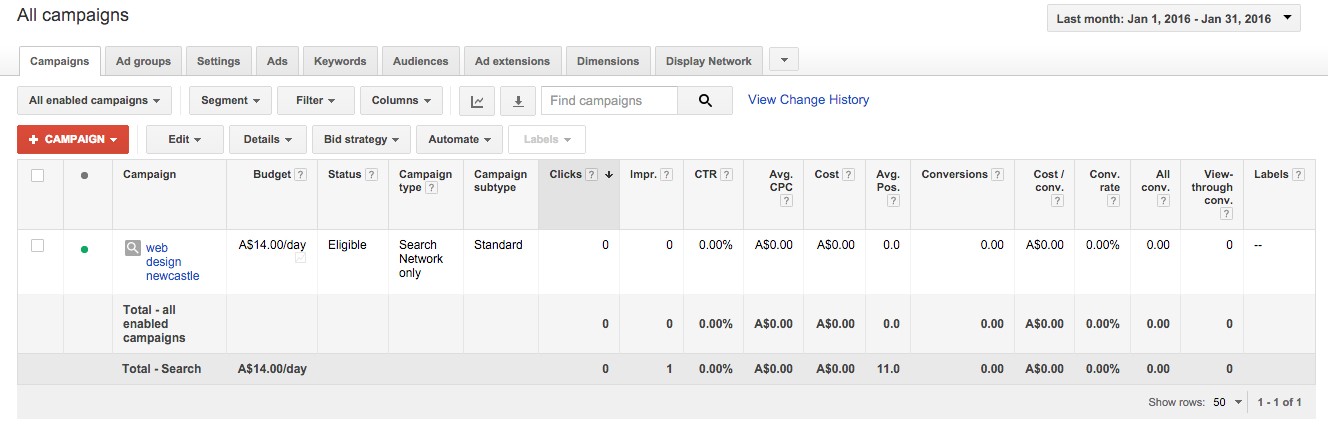Open View-through conv. help icon
The image size is (1328, 441).
(x=1227, y=214)
